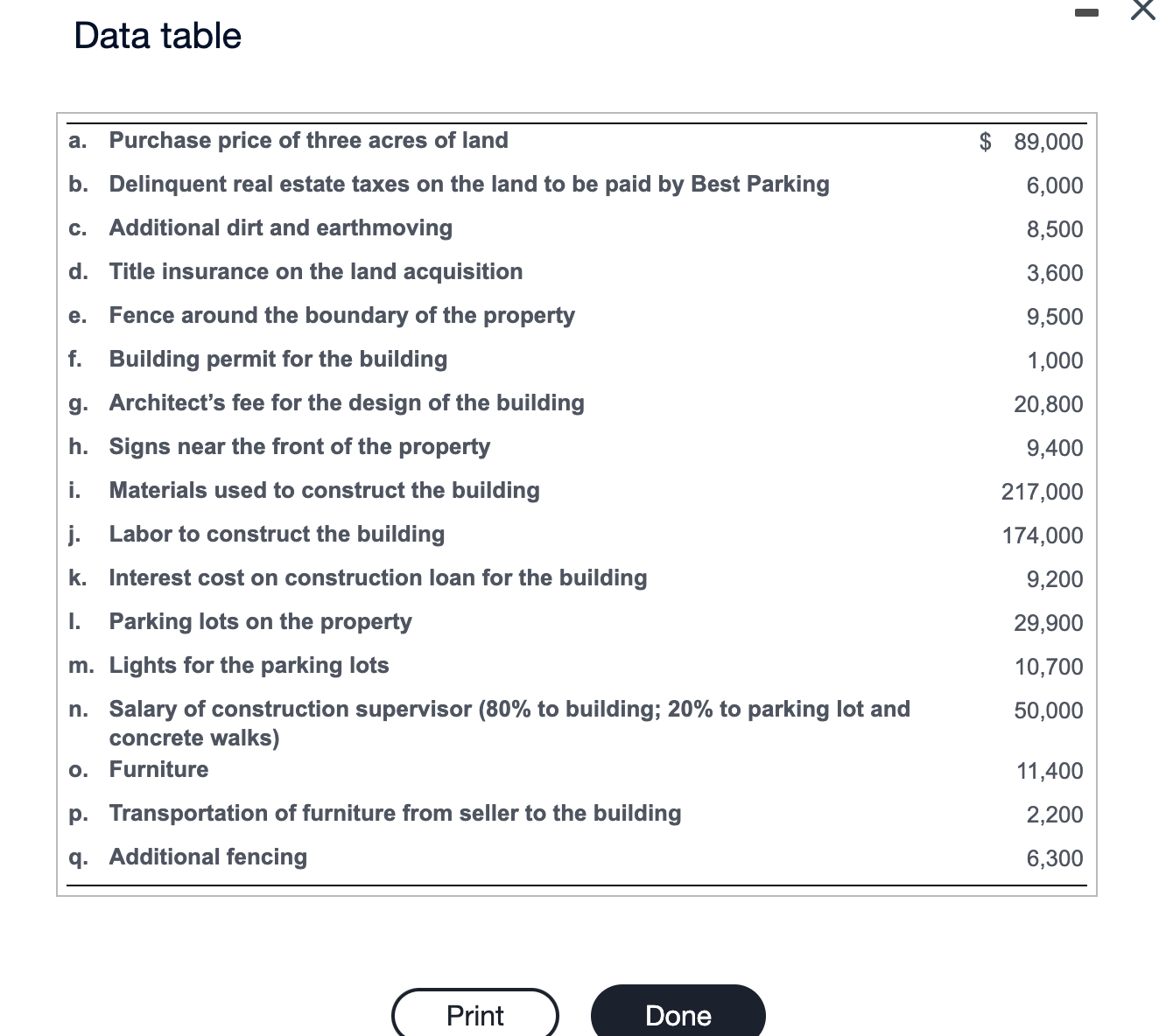The height and width of the screenshot is (1036, 1173).
Task: Click the Lights for the parking lots entry
Action: pyautogui.click(x=249, y=665)
